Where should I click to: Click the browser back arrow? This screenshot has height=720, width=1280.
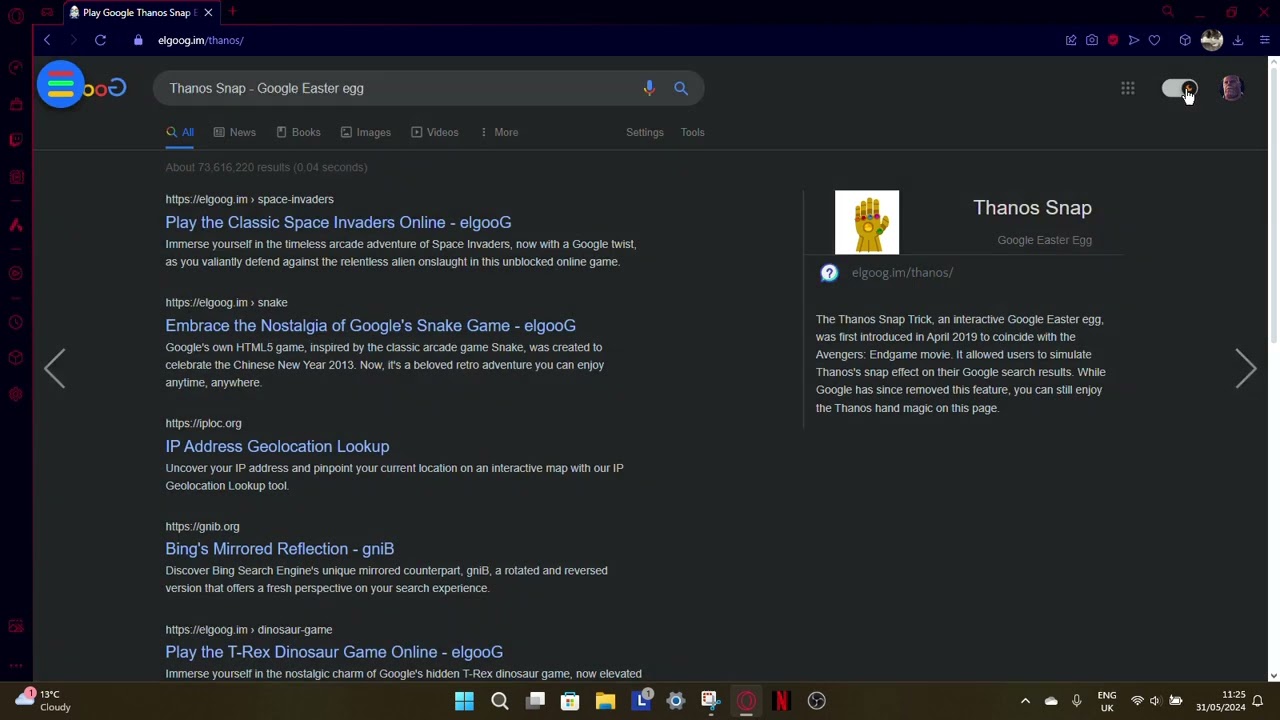click(47, 40)
